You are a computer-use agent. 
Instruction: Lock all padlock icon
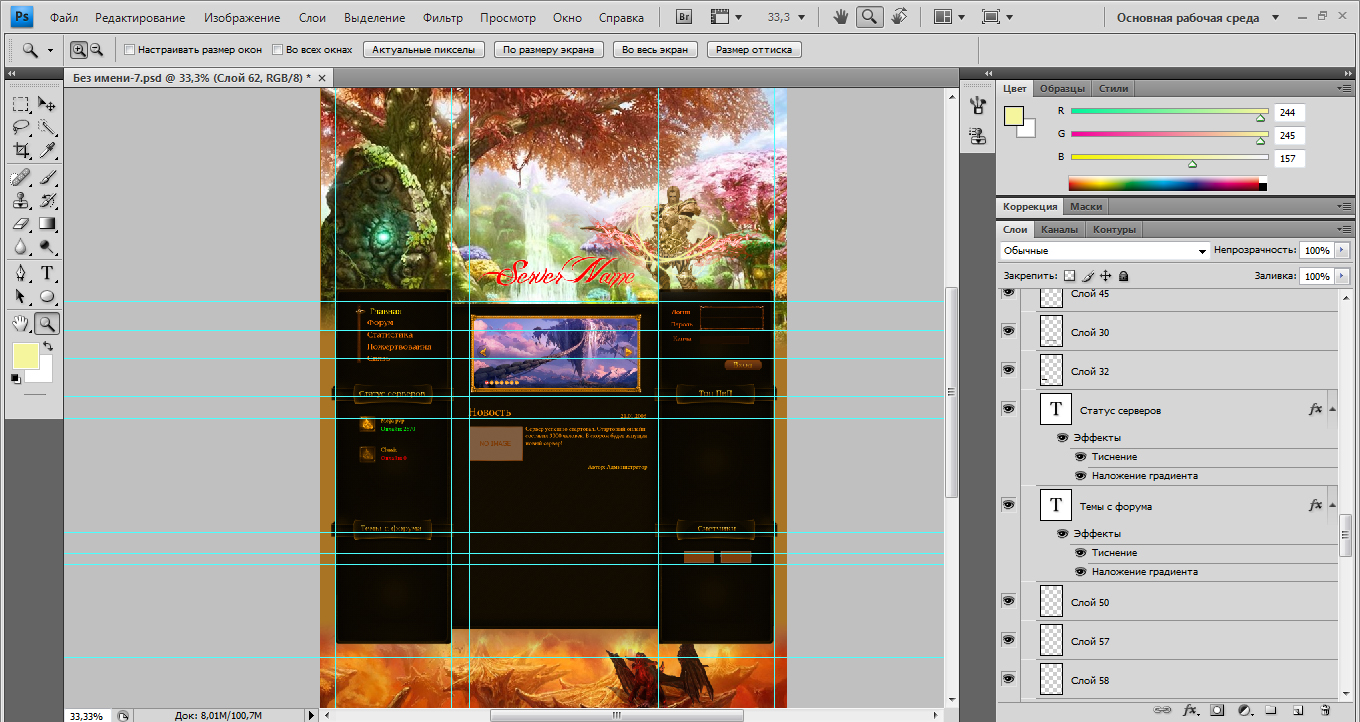pyautogui.click(x=1124, y=275)
